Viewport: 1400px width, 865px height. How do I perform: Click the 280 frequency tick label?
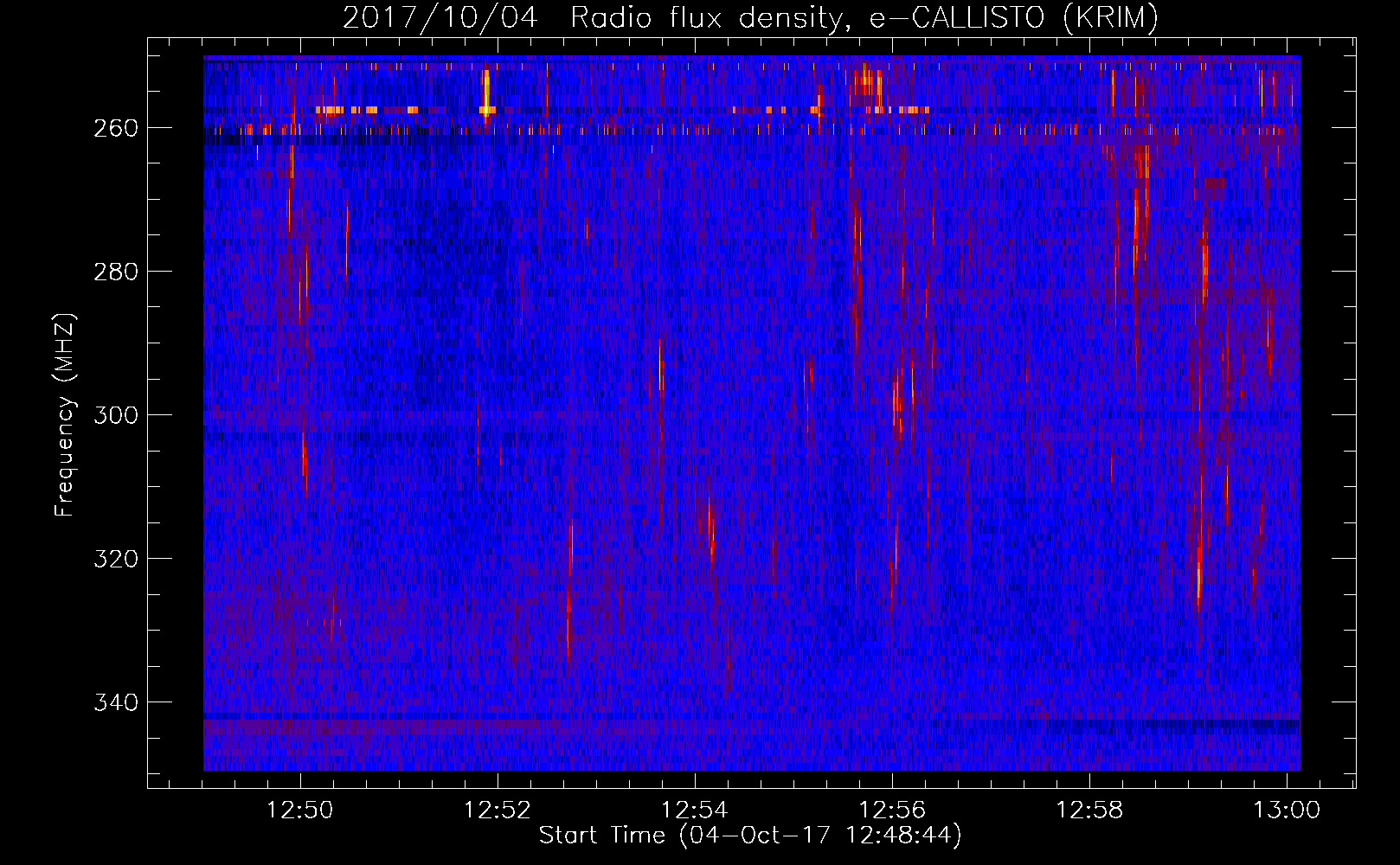(116, 272)
